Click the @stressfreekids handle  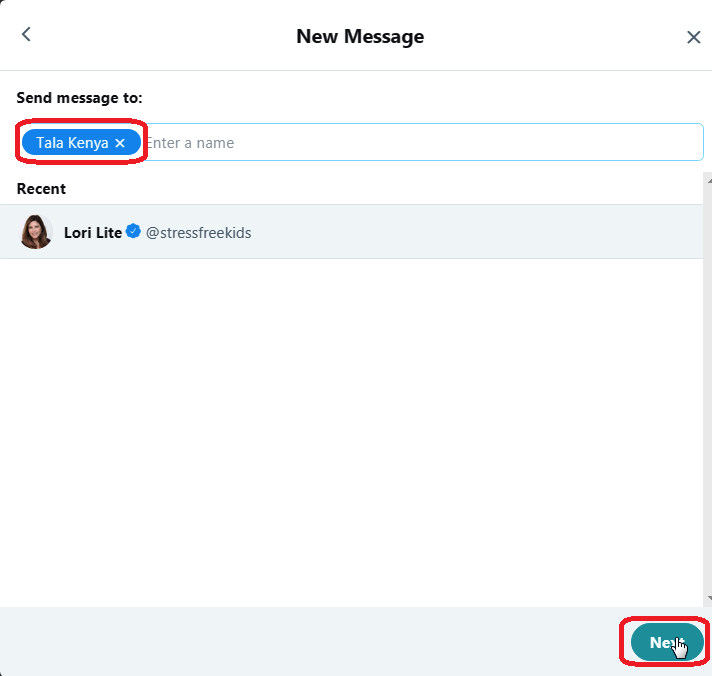(198, 233)
